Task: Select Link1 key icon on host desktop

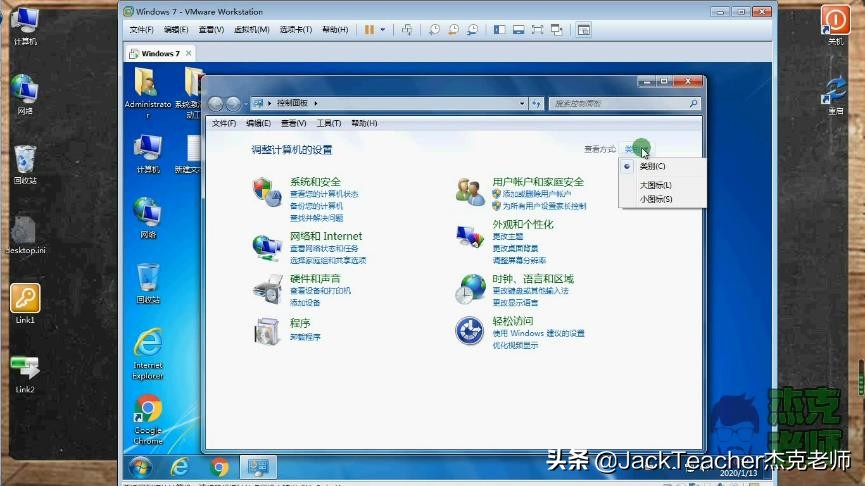Action: [x=25, y=303]
